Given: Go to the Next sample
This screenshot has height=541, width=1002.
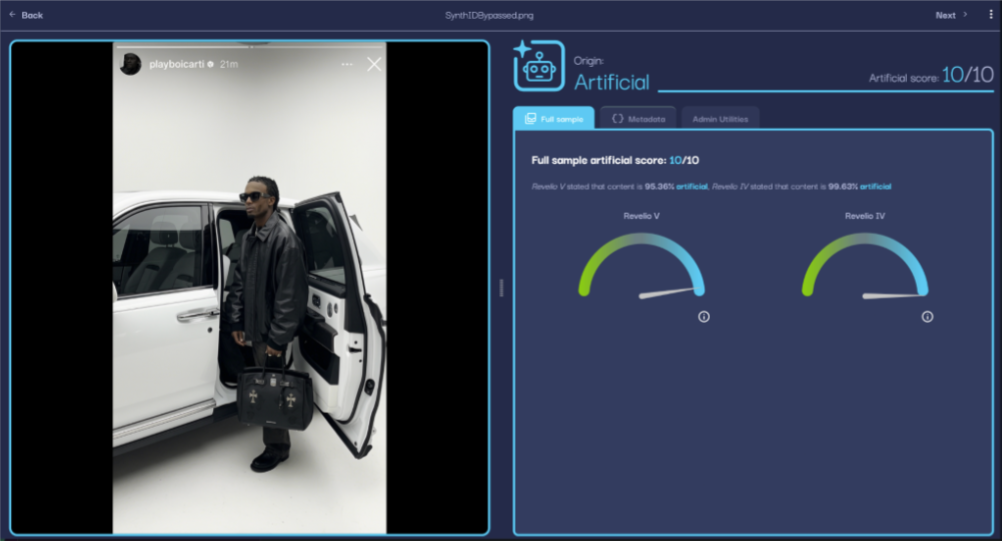Looking at the screenshot, I should (x=951, y=15).
